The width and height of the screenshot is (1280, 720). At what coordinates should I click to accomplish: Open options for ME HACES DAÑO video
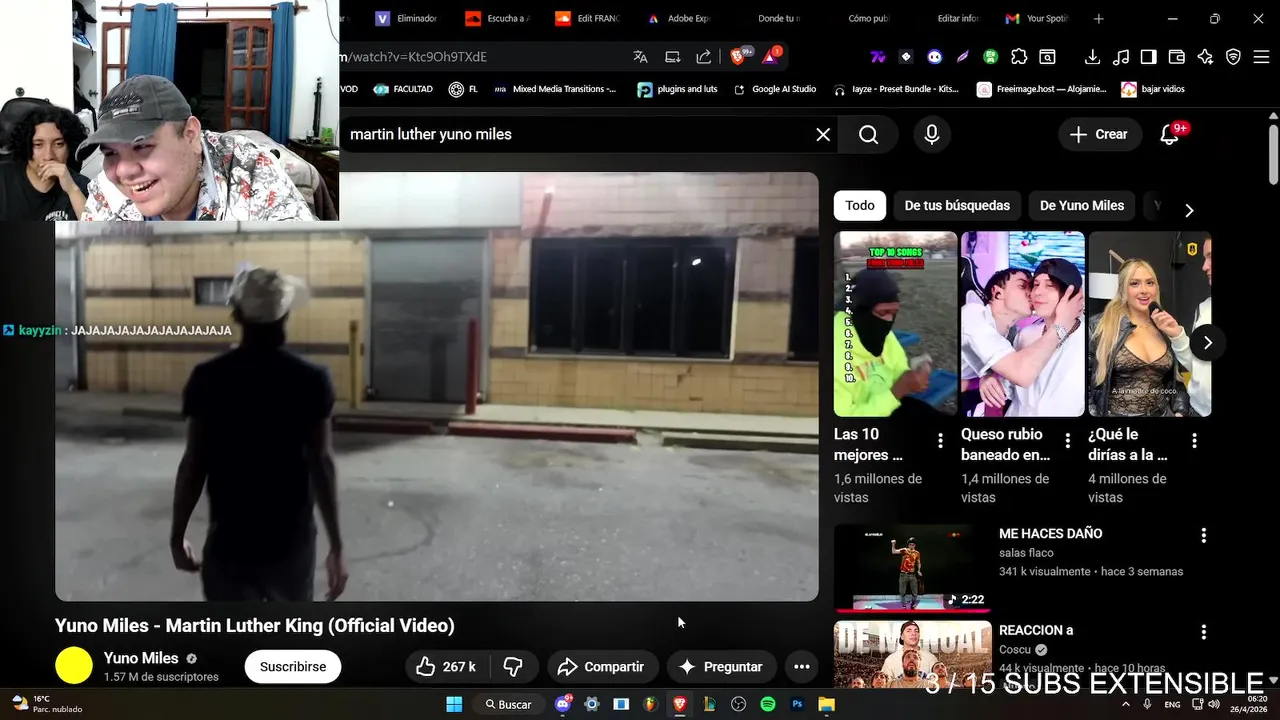[x=1204, y=535]
